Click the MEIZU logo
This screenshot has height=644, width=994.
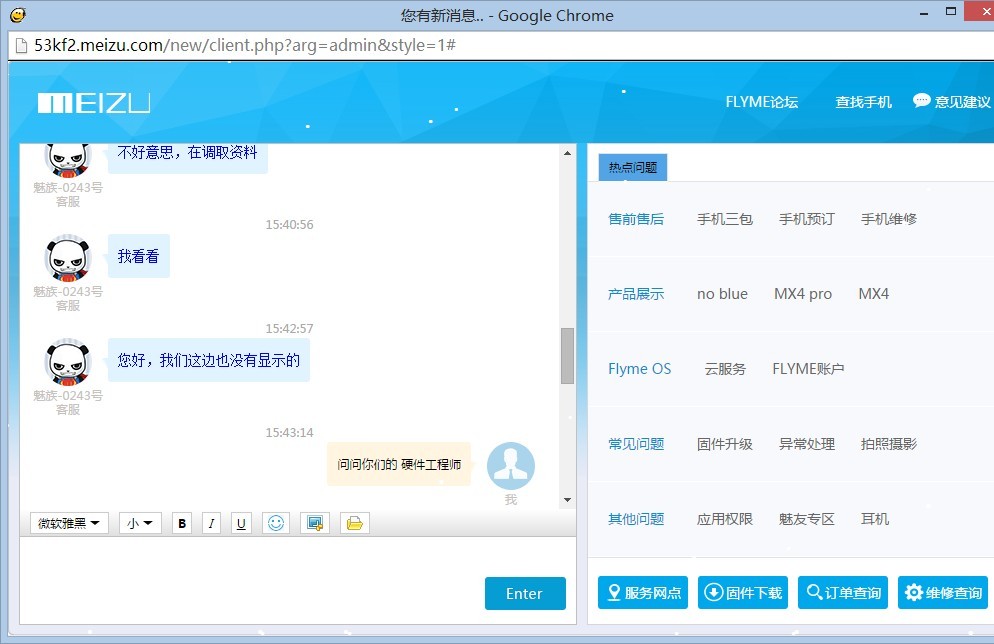(x=94, y=103)
